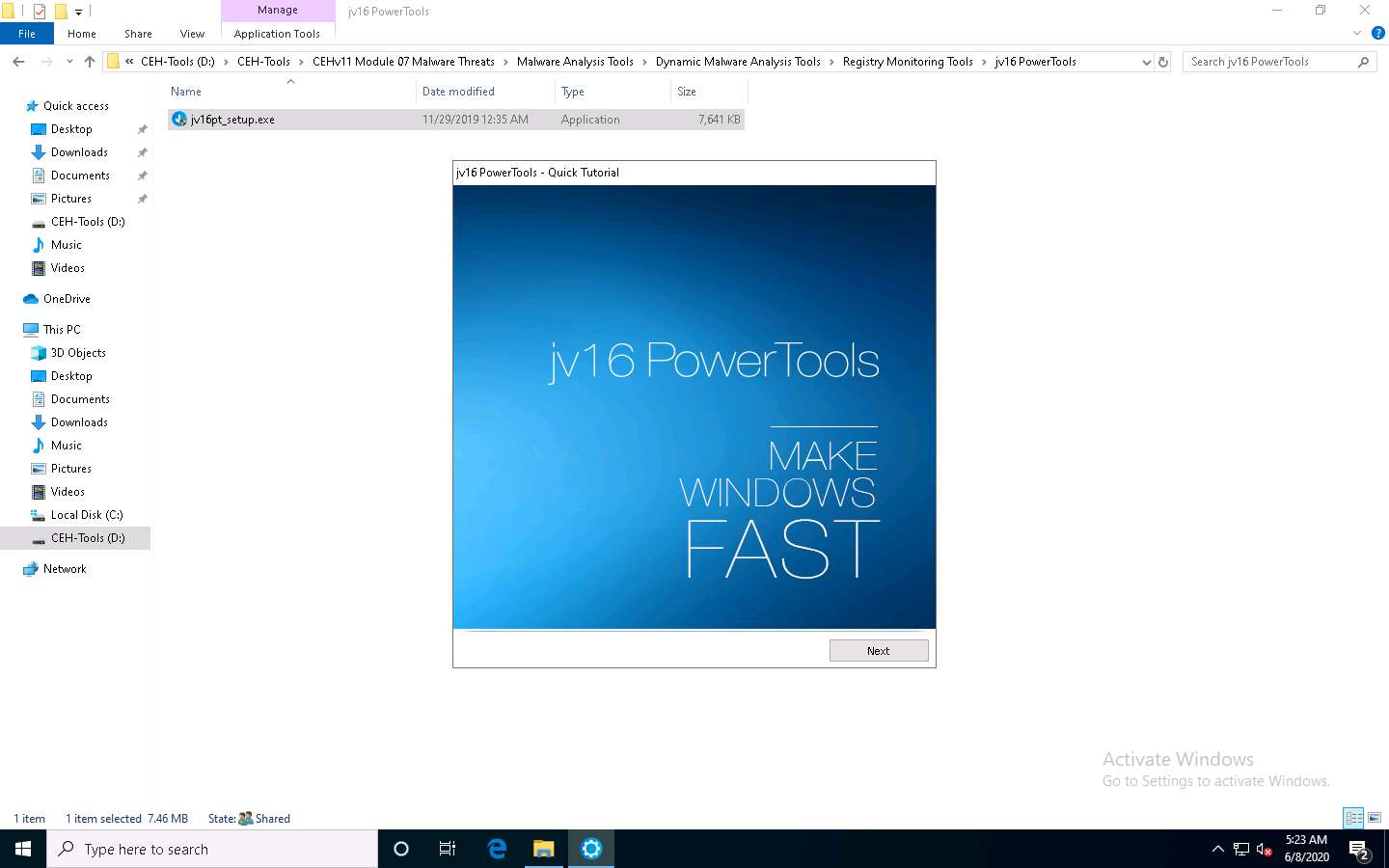Go up one folder level

[x=90, y=62]
